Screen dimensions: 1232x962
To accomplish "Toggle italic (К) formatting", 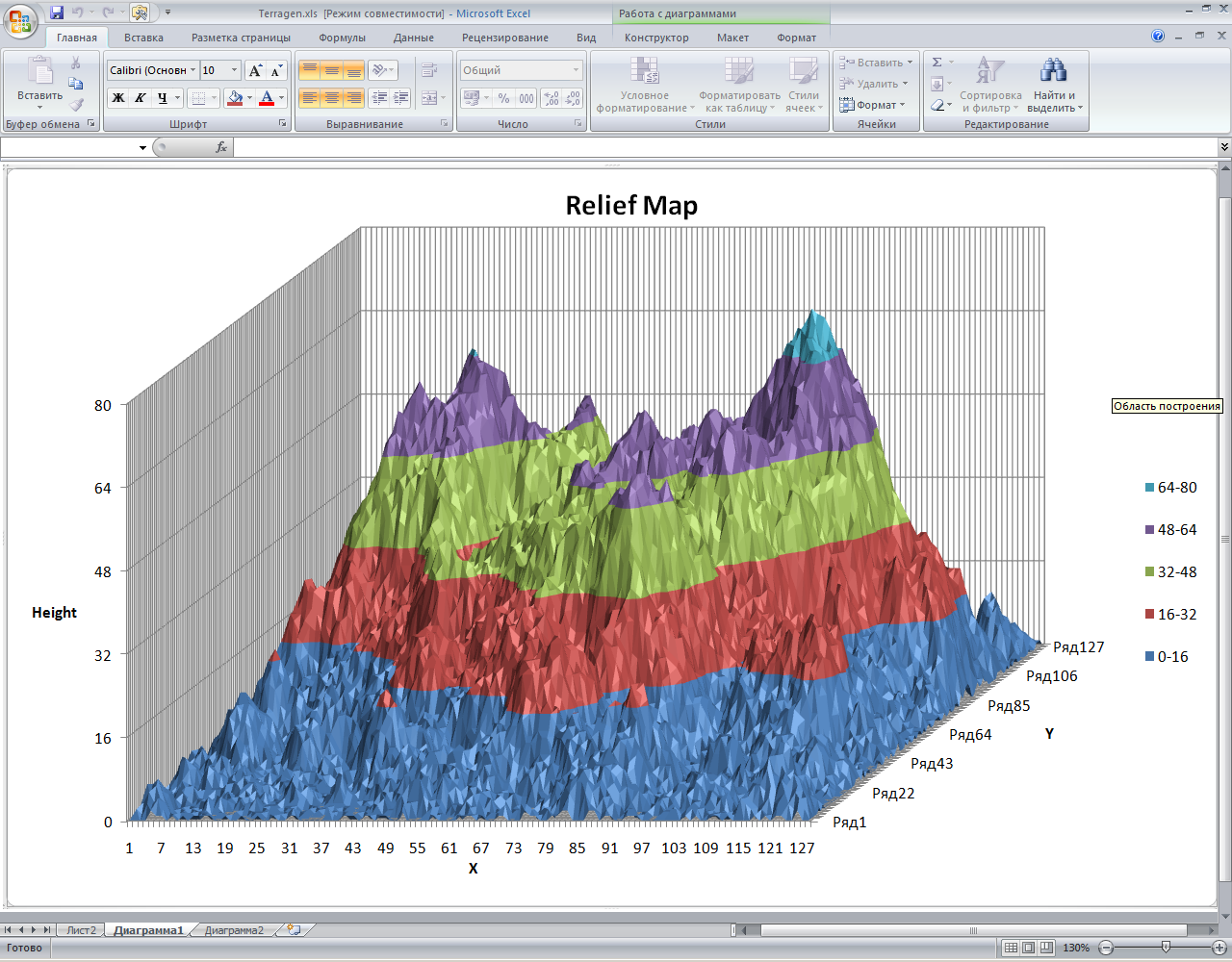I will [141, 98].
